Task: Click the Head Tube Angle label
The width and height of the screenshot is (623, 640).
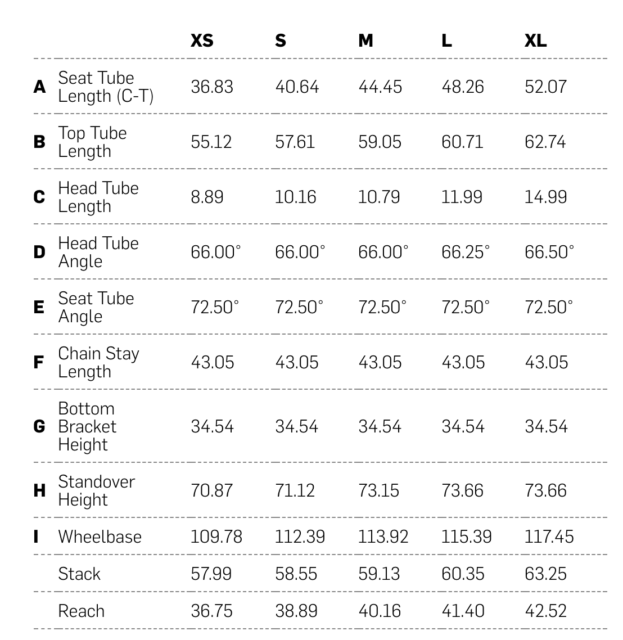Action: pyautogui.click(x=98, y=252)
